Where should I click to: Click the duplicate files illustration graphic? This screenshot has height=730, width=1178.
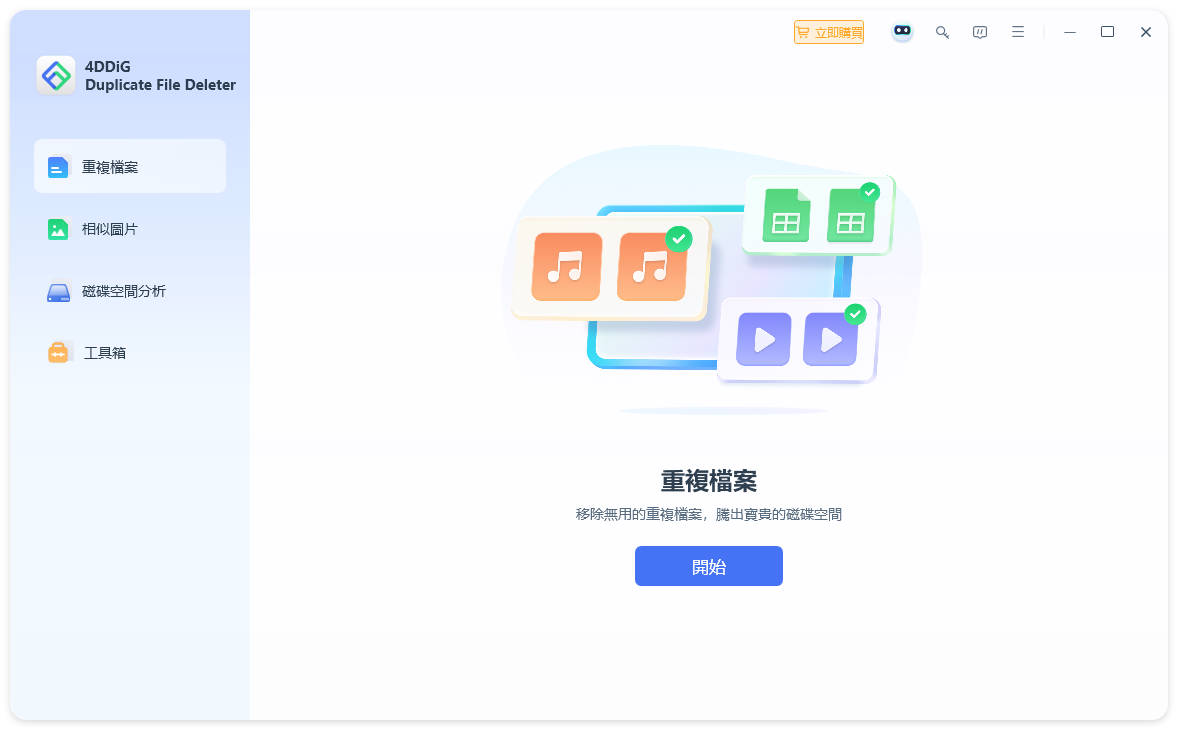pyautogui.click(x=710, y=280)
